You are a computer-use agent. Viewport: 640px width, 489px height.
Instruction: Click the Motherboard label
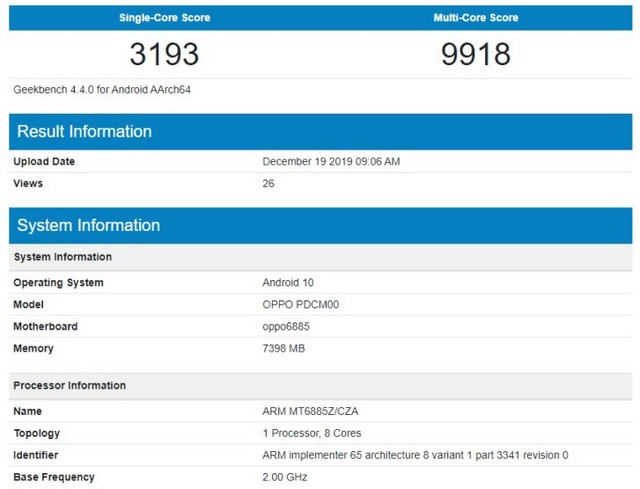pyautogui.click(x=45, y=326)
